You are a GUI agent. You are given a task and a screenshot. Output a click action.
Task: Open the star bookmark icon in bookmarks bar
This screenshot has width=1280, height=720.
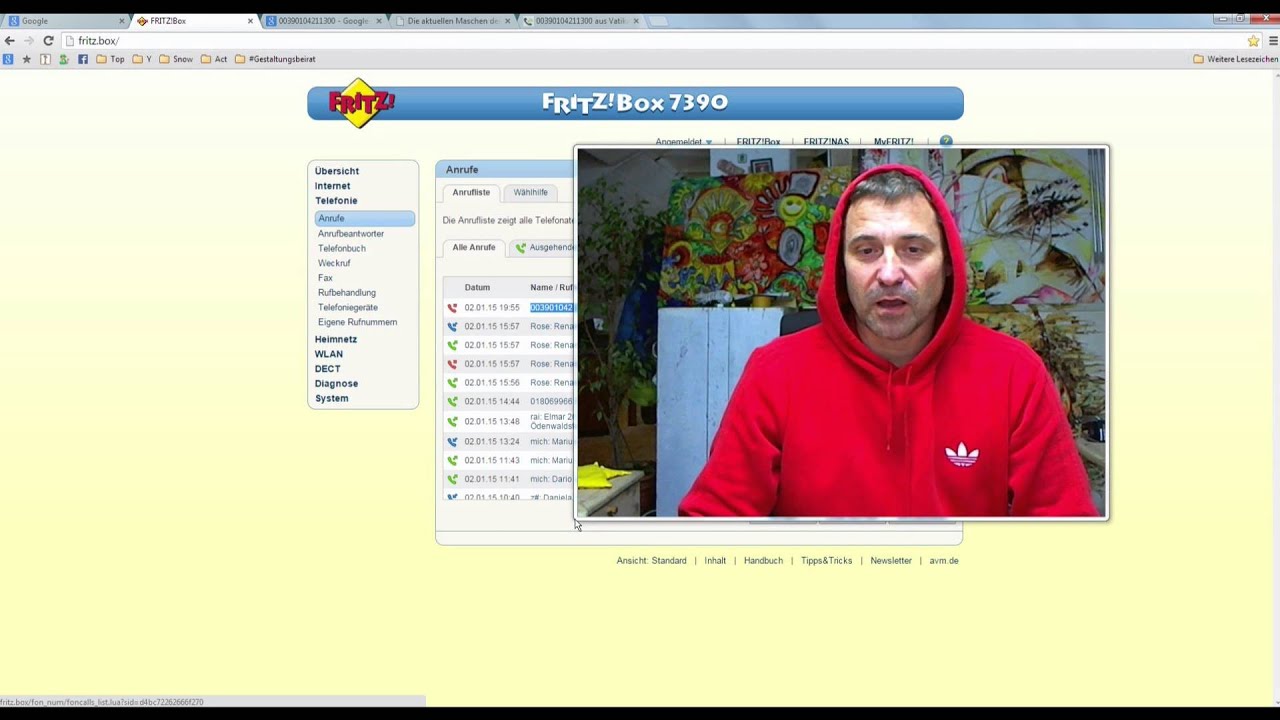(x=27, y=59)
